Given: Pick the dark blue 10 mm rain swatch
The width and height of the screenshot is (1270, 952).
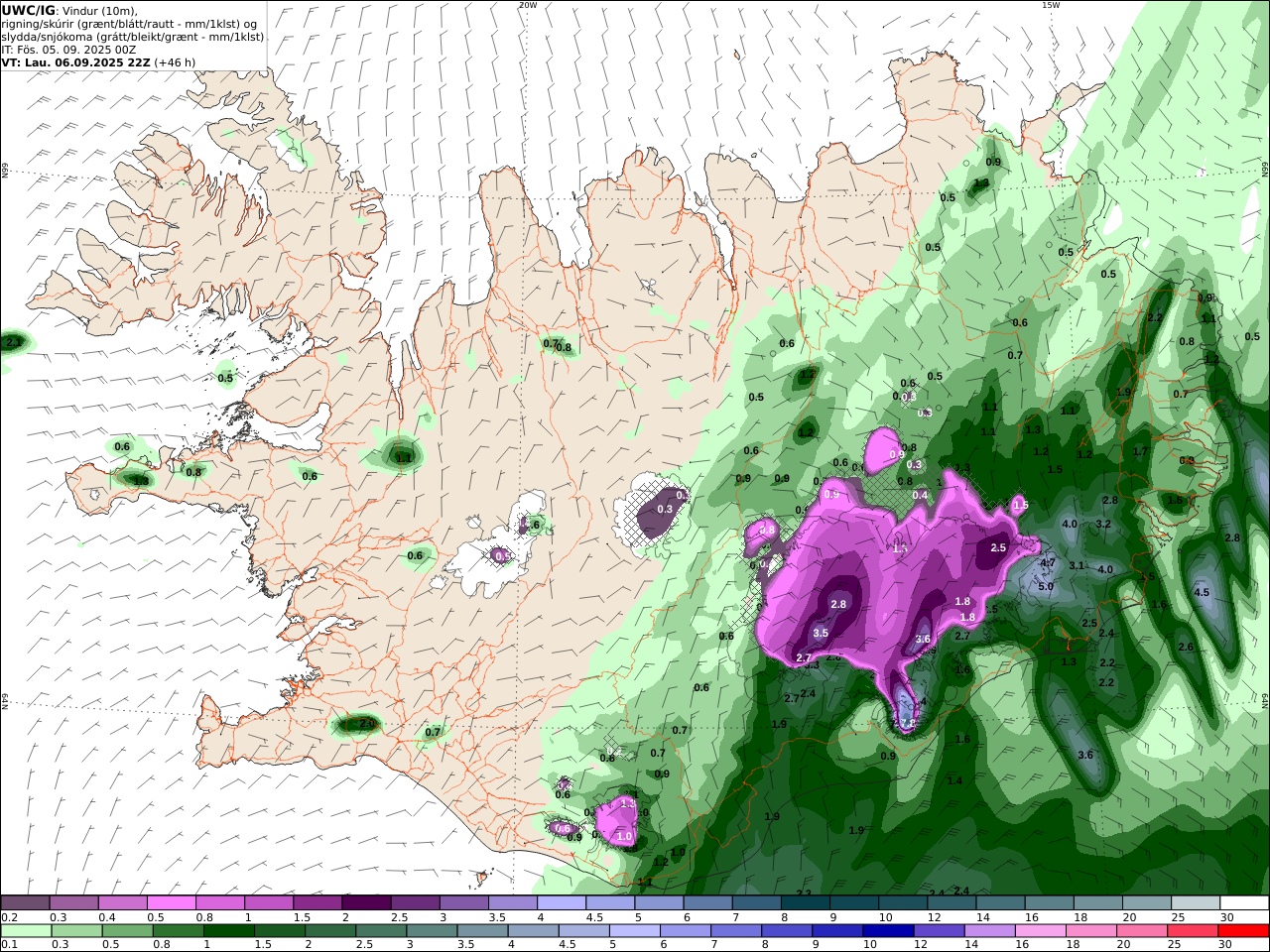Looking at the screenshot, I should point(888,931).
